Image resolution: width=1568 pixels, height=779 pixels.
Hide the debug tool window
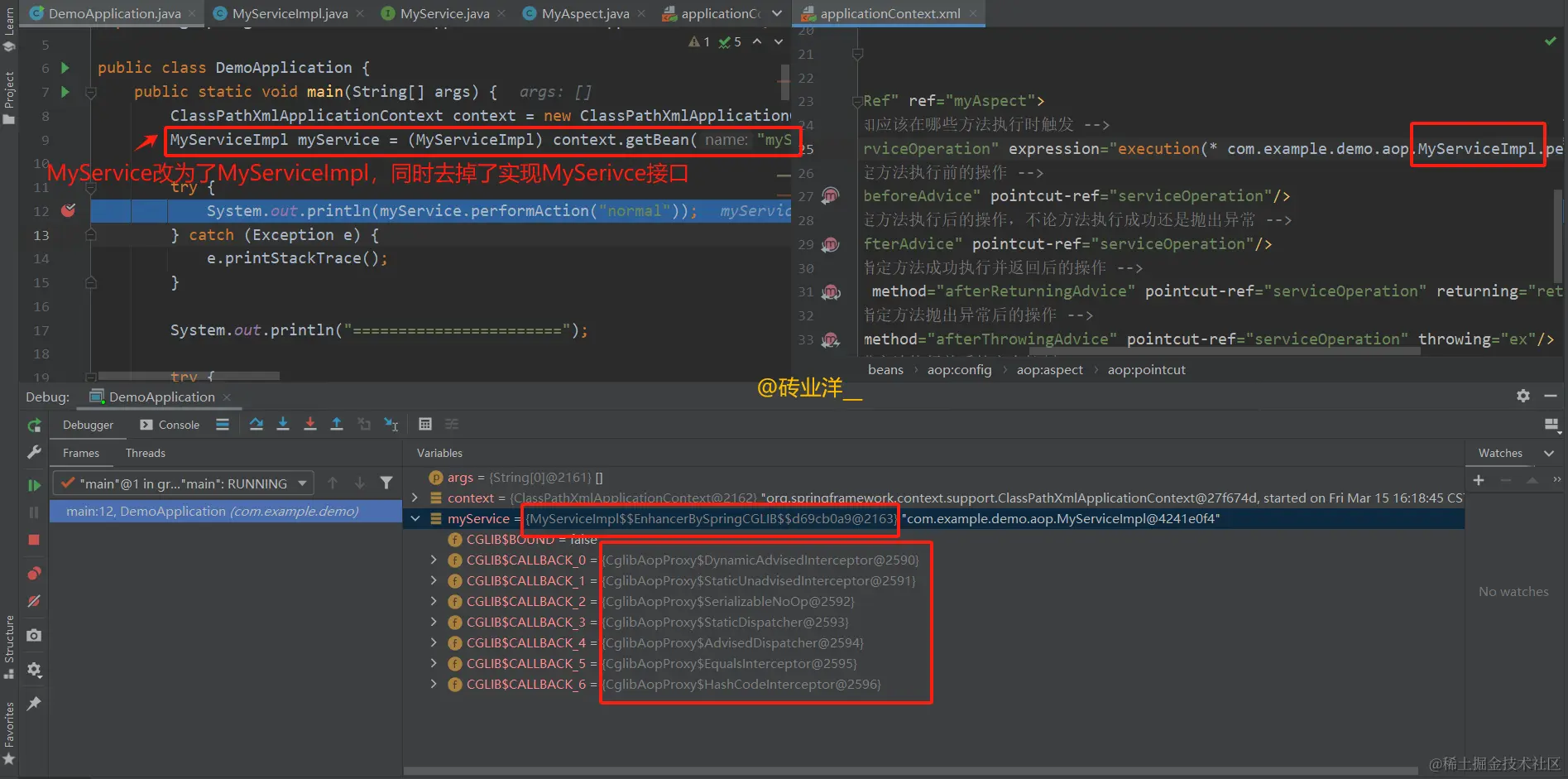pos(1551,396)
